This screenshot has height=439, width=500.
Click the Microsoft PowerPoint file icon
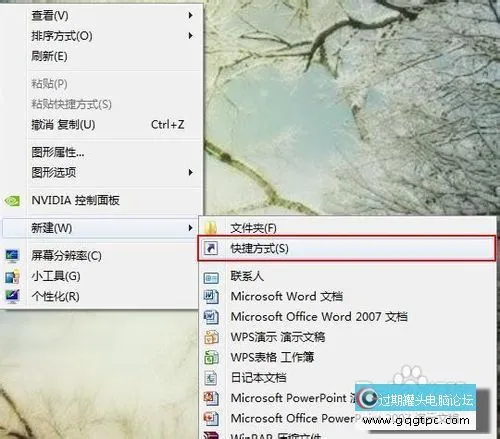point(211,398)
